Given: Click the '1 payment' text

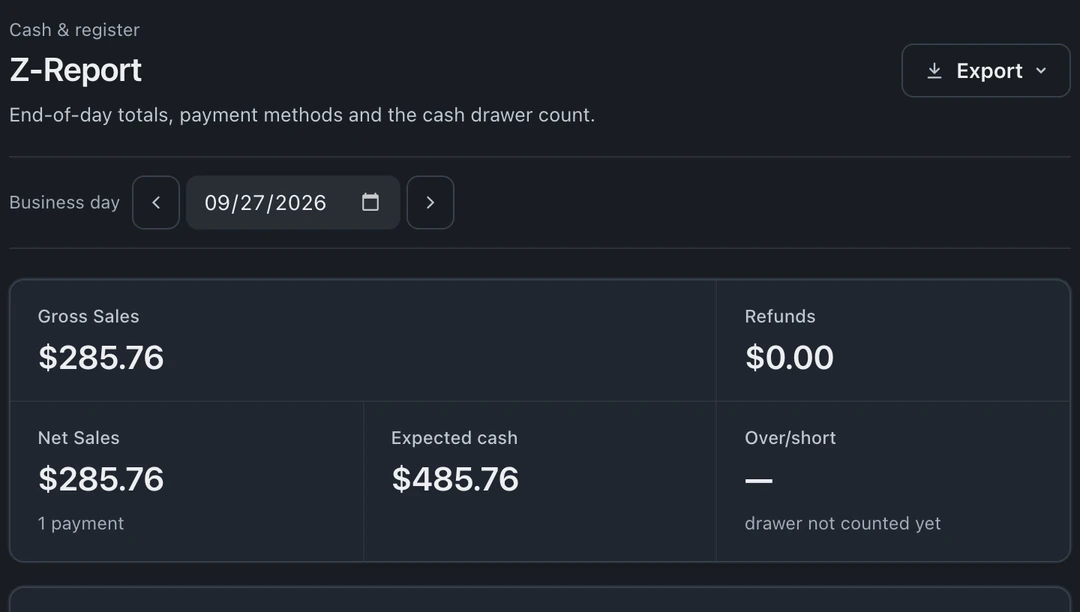Looking at the screenshot, I should coord(81,524).
